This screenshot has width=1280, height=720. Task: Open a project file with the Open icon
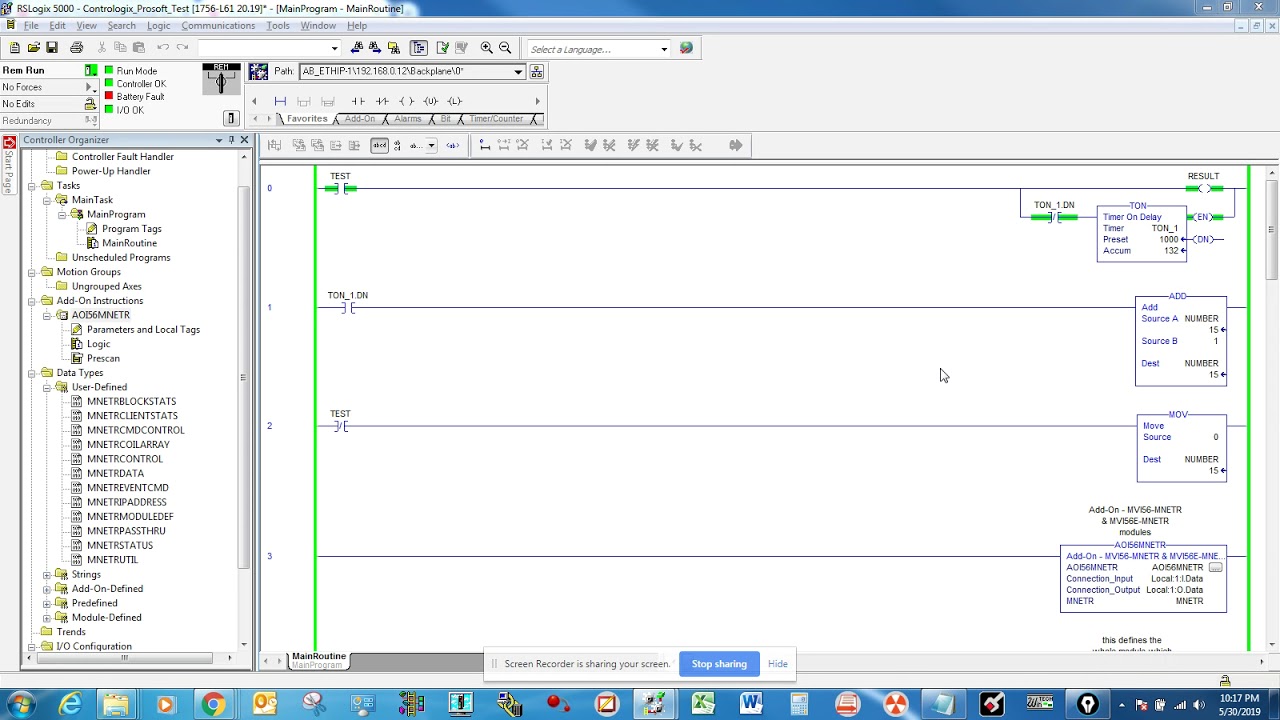pos(33,48)
